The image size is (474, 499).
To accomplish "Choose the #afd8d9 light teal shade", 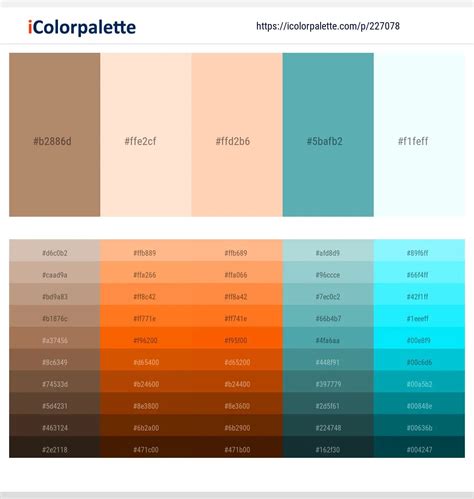I will click(x=328, y=250).
